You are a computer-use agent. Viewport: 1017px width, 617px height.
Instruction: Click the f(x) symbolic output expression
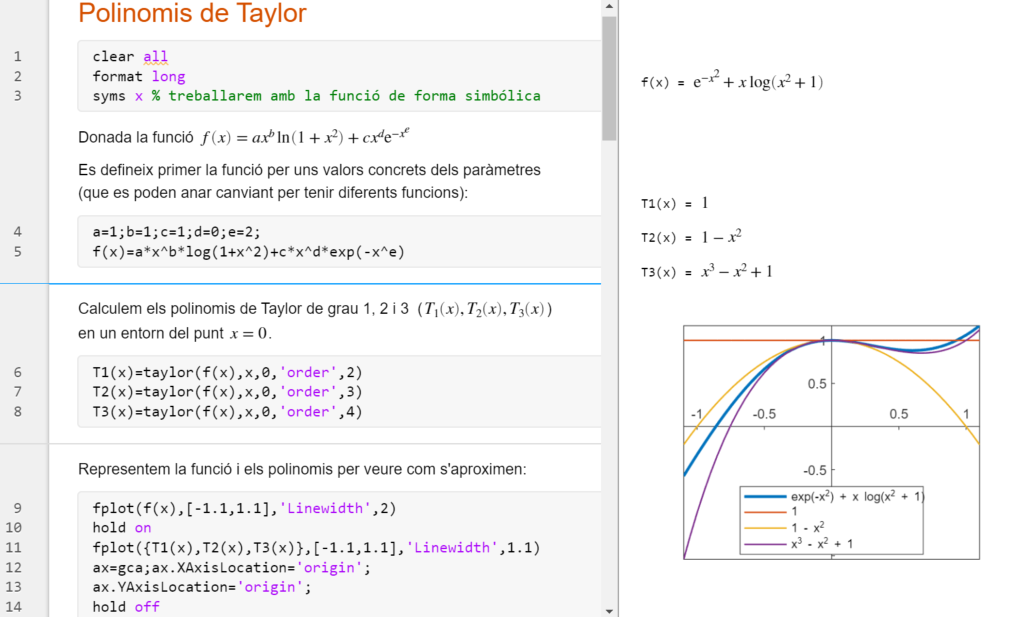click(x=731, y=82)
